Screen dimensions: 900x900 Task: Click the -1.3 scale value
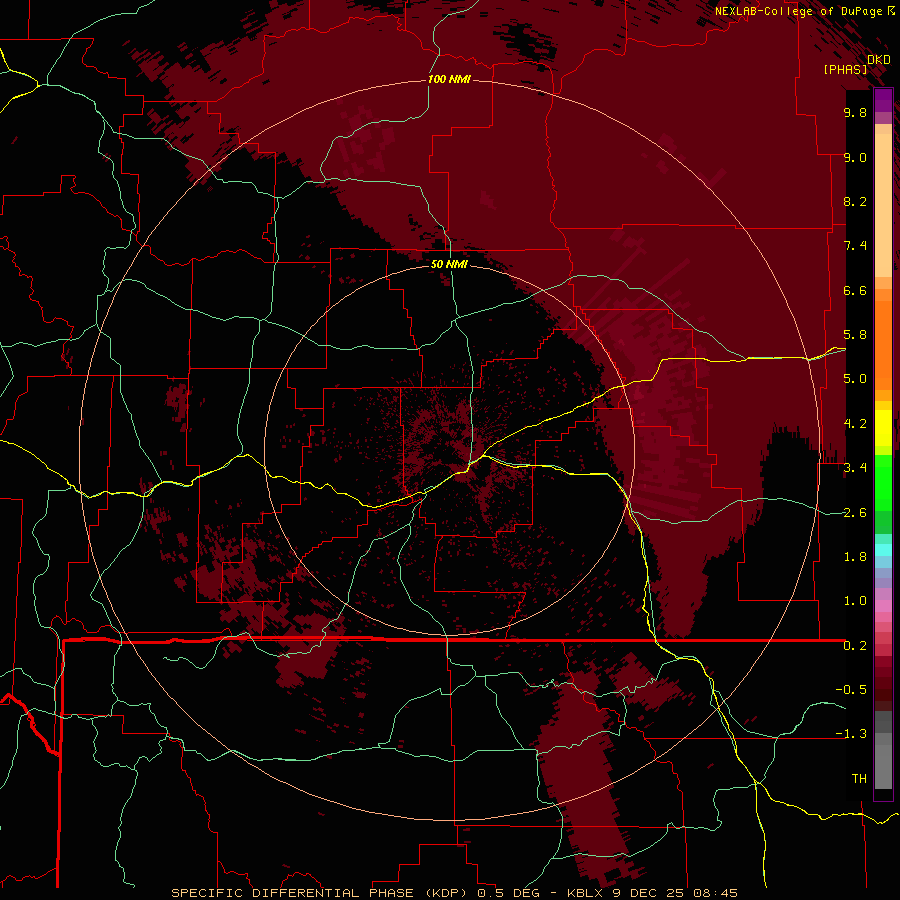pos(851,734)
